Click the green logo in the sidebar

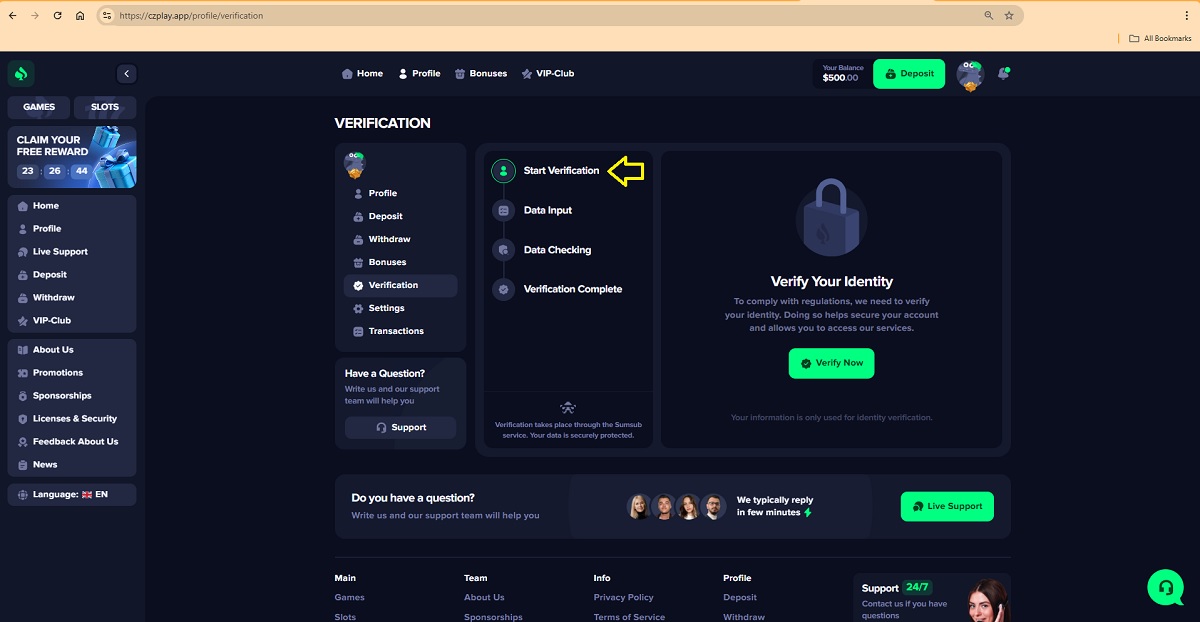click(21, 74)
